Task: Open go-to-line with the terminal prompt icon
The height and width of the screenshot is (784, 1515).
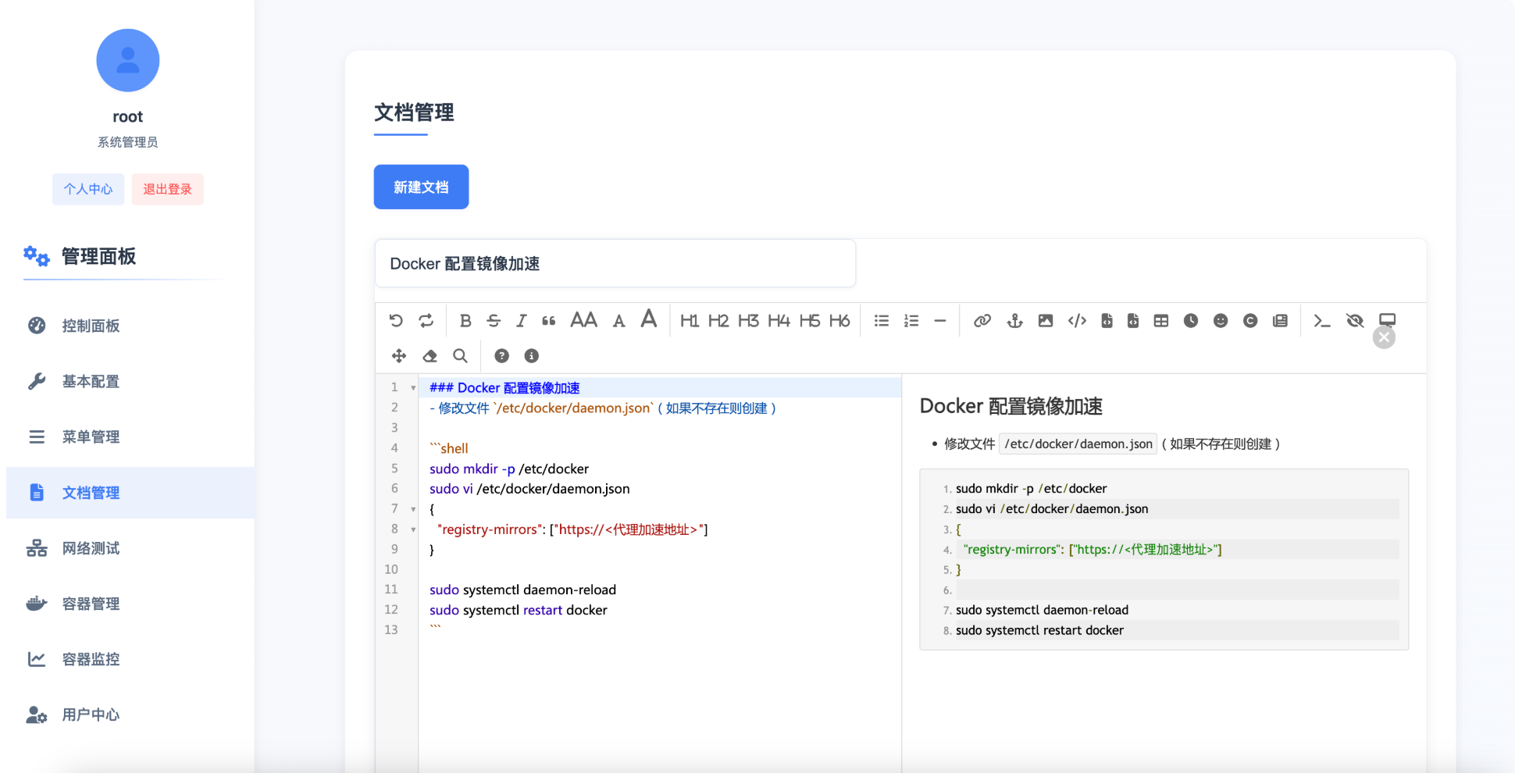Action: click(1321, 320)
